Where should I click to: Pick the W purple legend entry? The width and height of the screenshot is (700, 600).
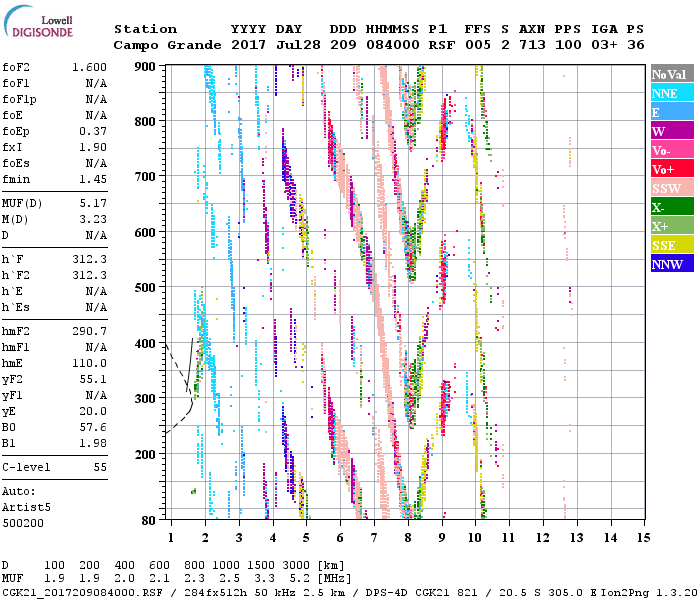pos(669,131)
